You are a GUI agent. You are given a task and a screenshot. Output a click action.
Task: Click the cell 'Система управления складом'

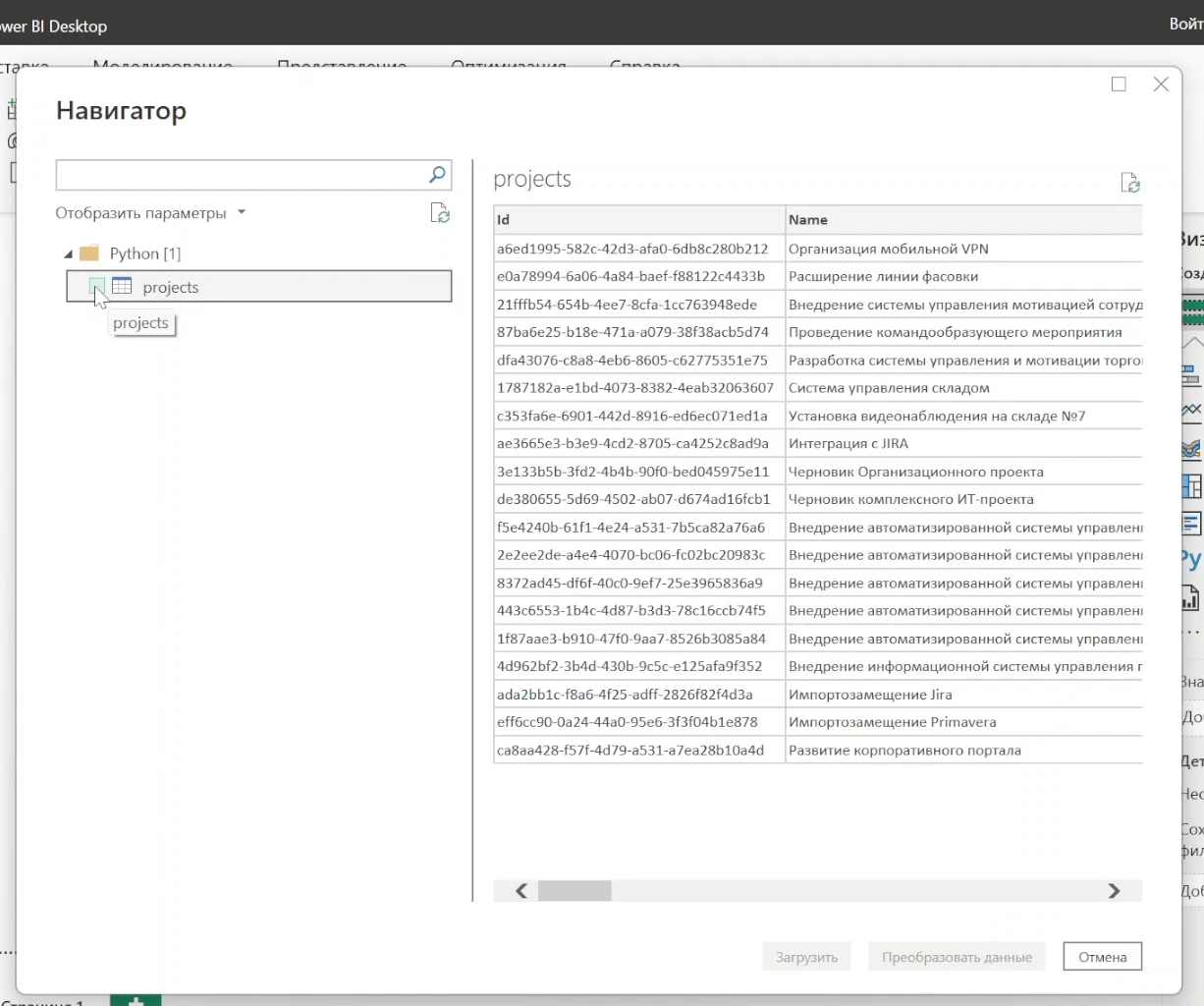coord(964,388)
